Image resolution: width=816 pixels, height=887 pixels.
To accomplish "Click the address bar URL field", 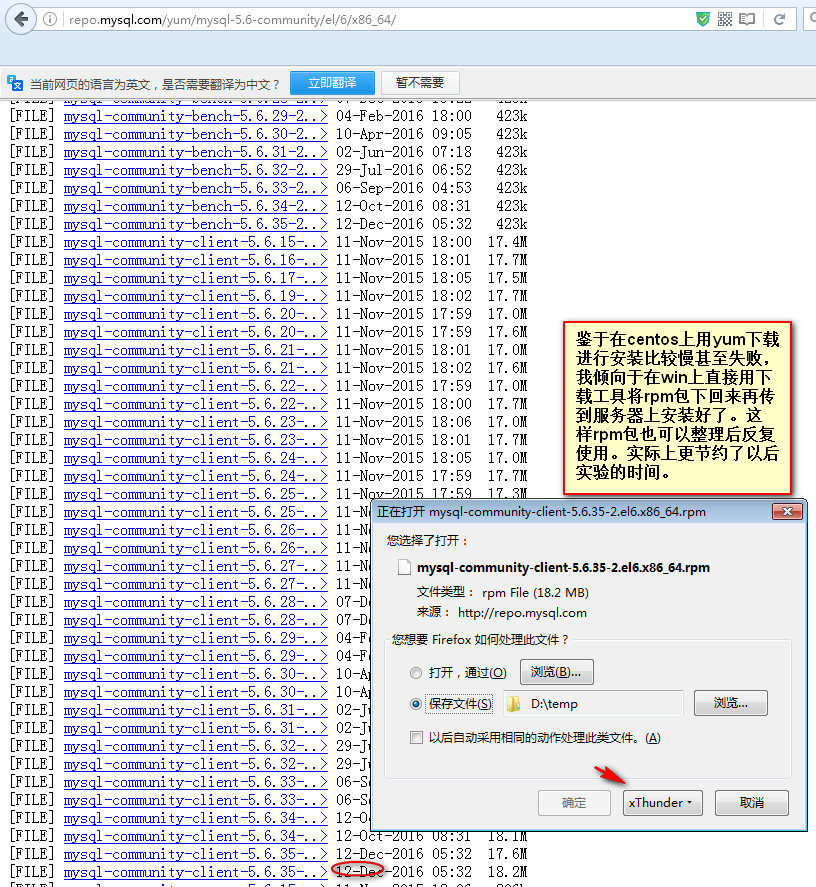I will coord(373,19).
